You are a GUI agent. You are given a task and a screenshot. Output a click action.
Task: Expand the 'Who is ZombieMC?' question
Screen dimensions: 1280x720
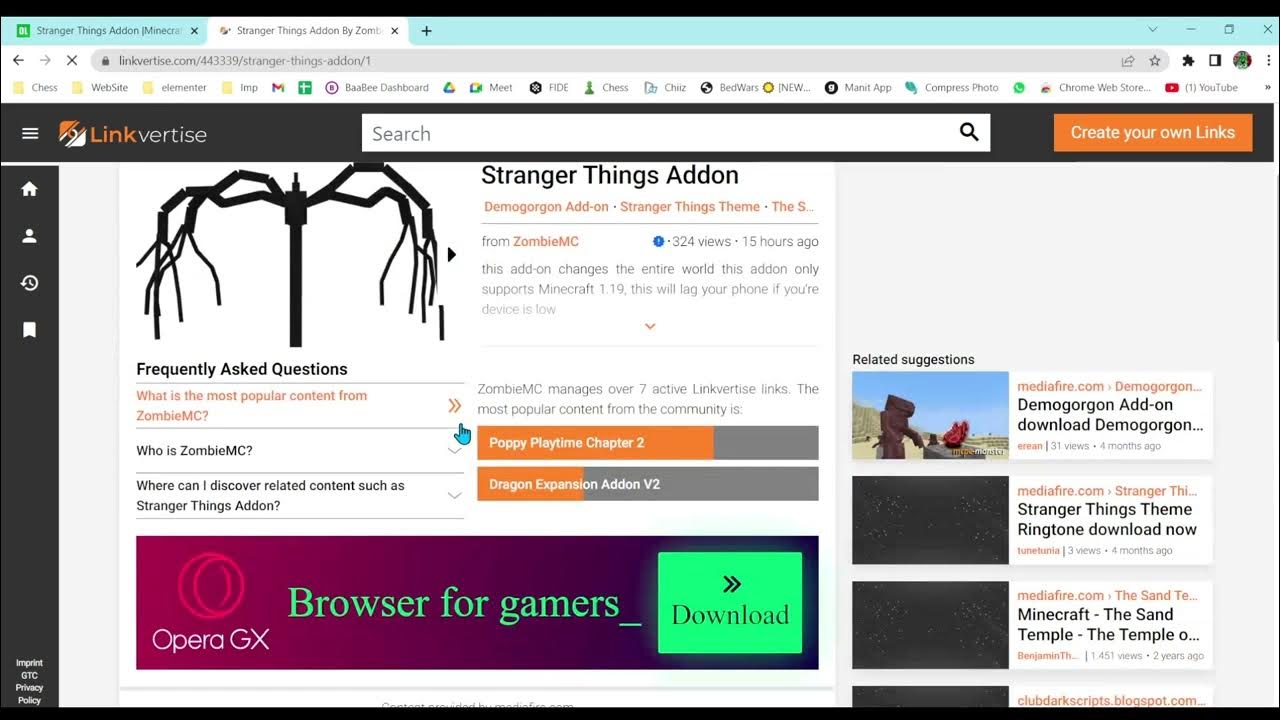300,450
